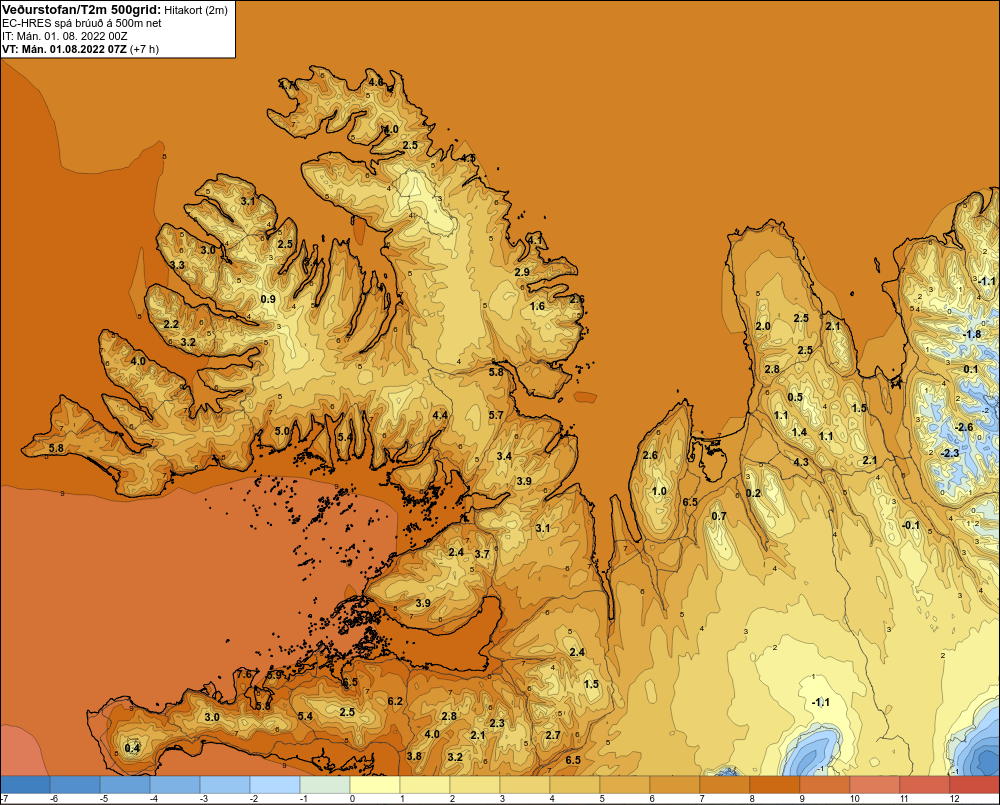Image resolution: width=1000 pixels, height=805 pixels.
Task: Click the 7.6 temperature value on the map
Action: 245,674
